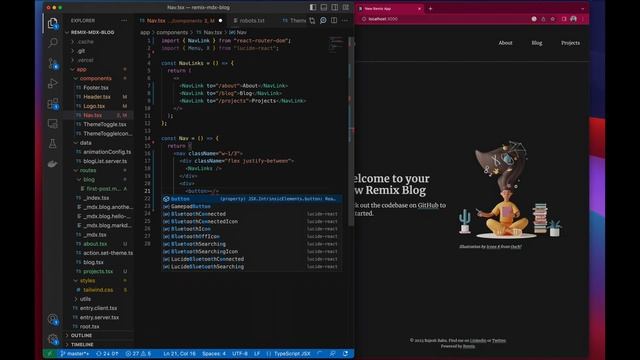This screenshot has height=360, width=640.
Task: Open Remote Explorer view in activity bar
Action: (53, 124)
